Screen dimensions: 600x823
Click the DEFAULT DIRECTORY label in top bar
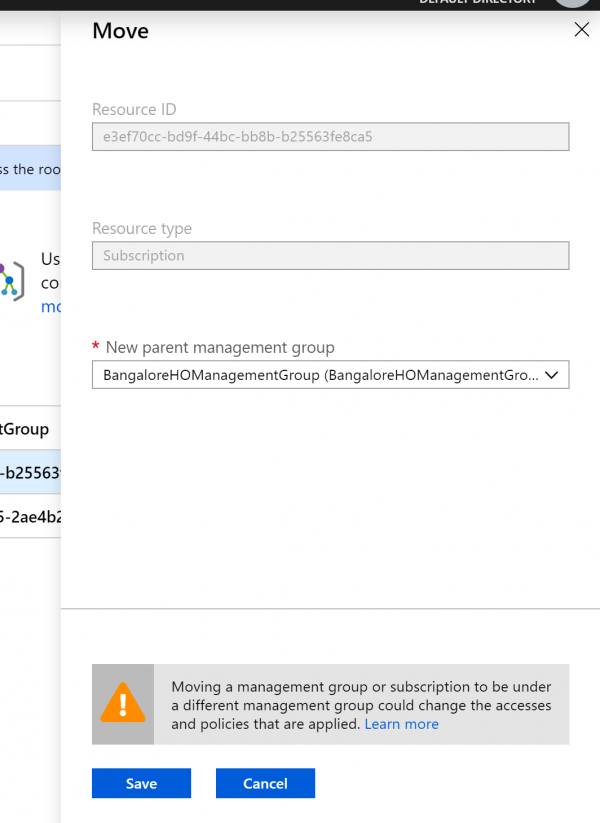click(480, 3)
